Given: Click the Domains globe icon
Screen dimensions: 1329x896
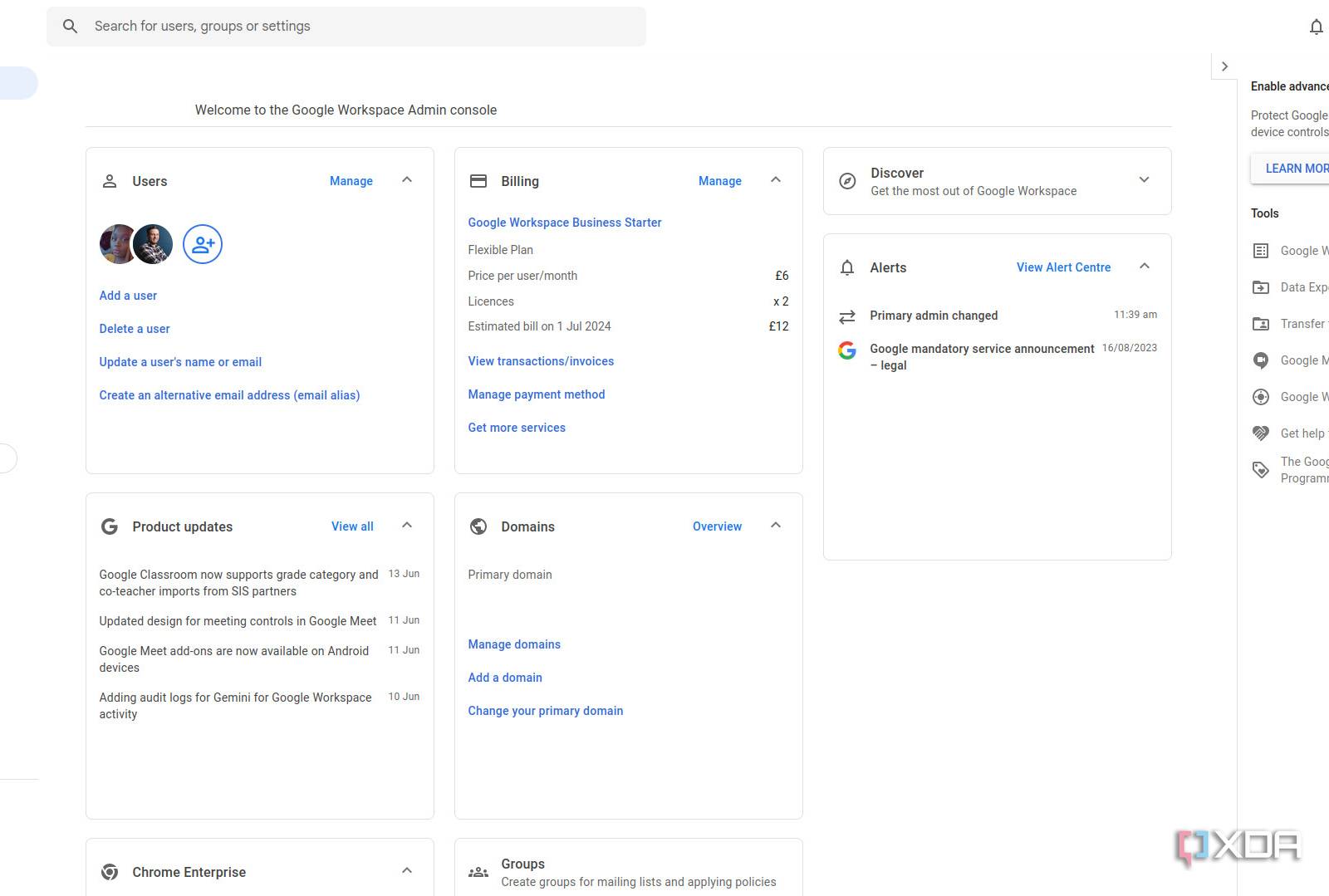Looking at the screenshot, I should 478,526.
